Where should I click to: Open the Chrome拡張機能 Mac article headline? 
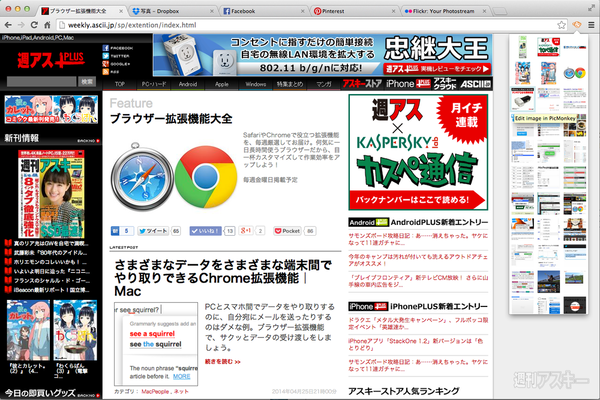click(223, 278)
